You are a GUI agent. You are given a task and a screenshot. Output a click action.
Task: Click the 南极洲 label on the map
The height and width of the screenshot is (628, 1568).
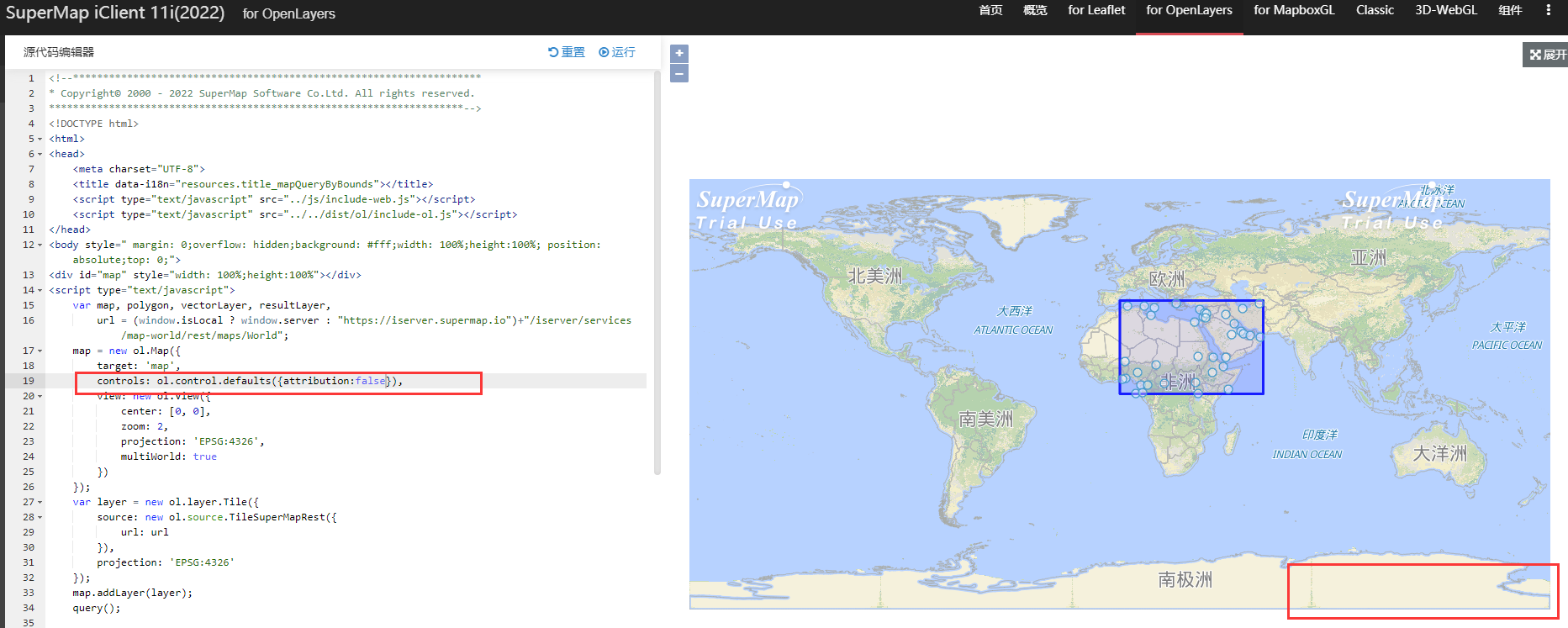pyautogui.click(x=1185, y=579)
